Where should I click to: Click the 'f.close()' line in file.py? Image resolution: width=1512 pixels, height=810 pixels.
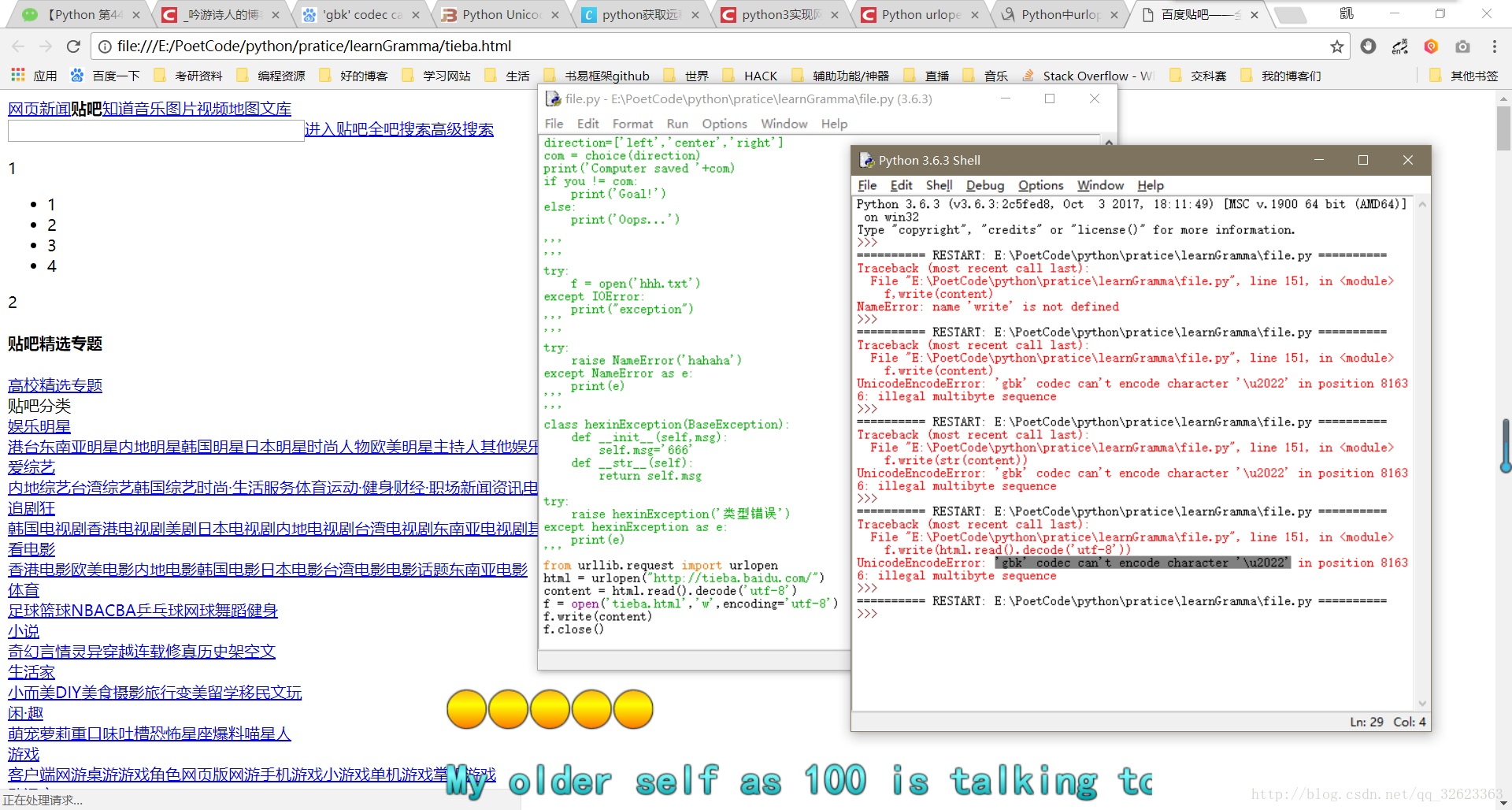[573, 630]
